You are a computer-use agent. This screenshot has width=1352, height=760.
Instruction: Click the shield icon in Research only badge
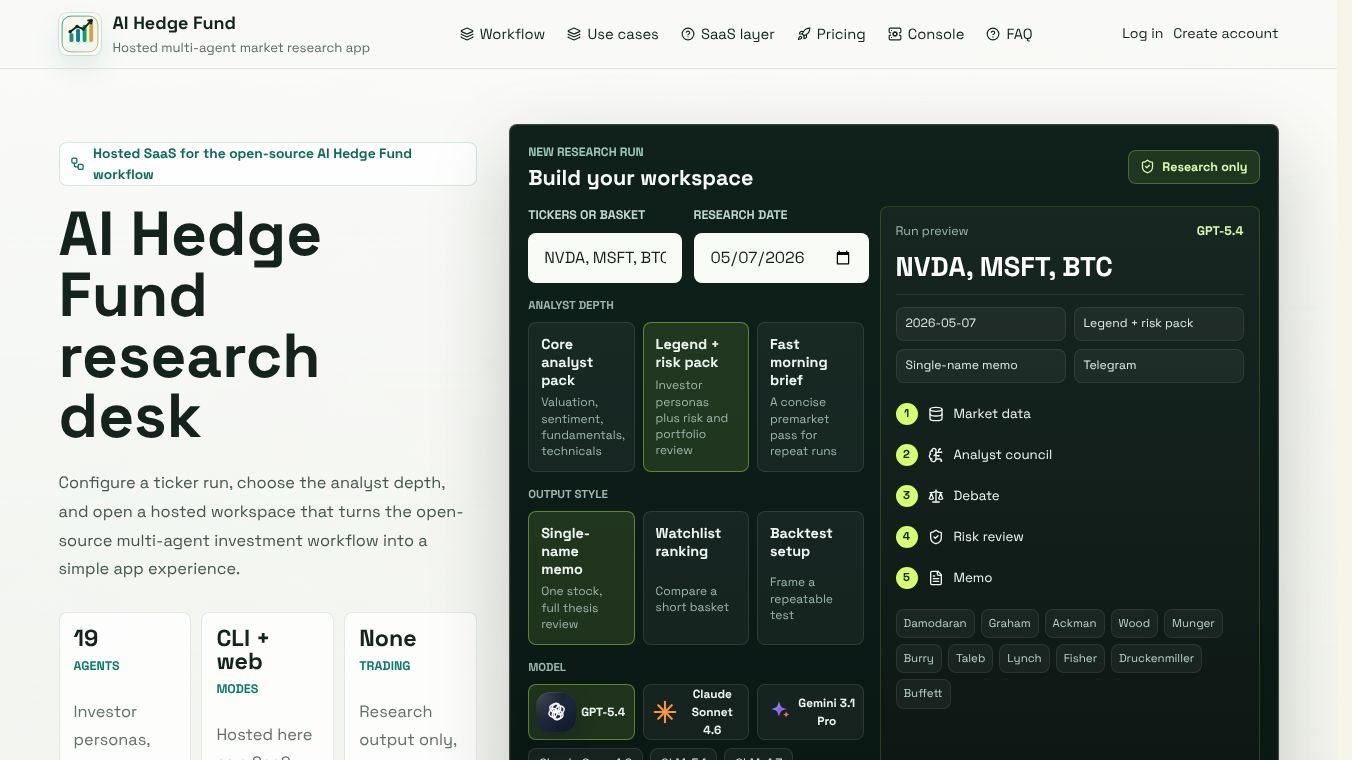point(1148,167)
